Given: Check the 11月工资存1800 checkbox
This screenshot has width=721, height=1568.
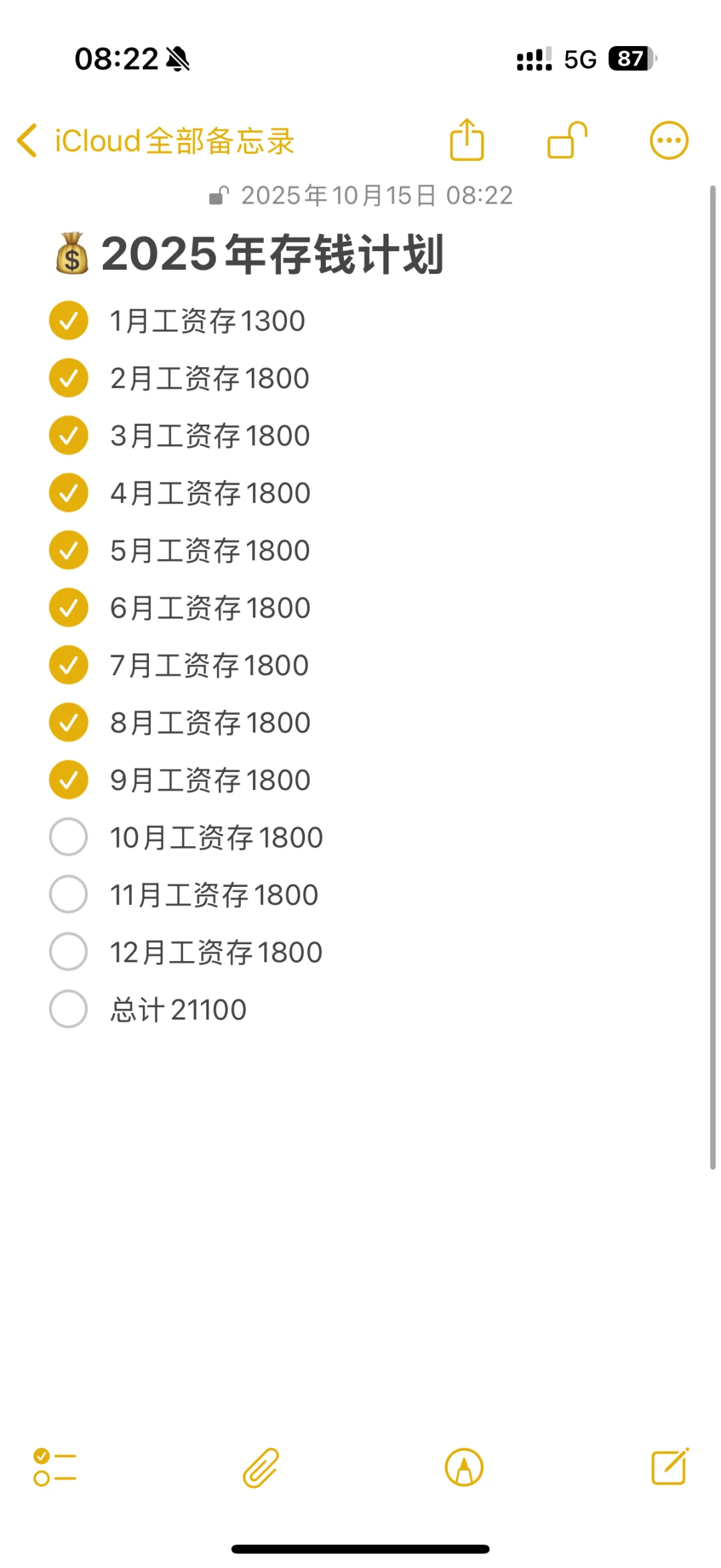Looking at the screenshot, I should [69, 894].
